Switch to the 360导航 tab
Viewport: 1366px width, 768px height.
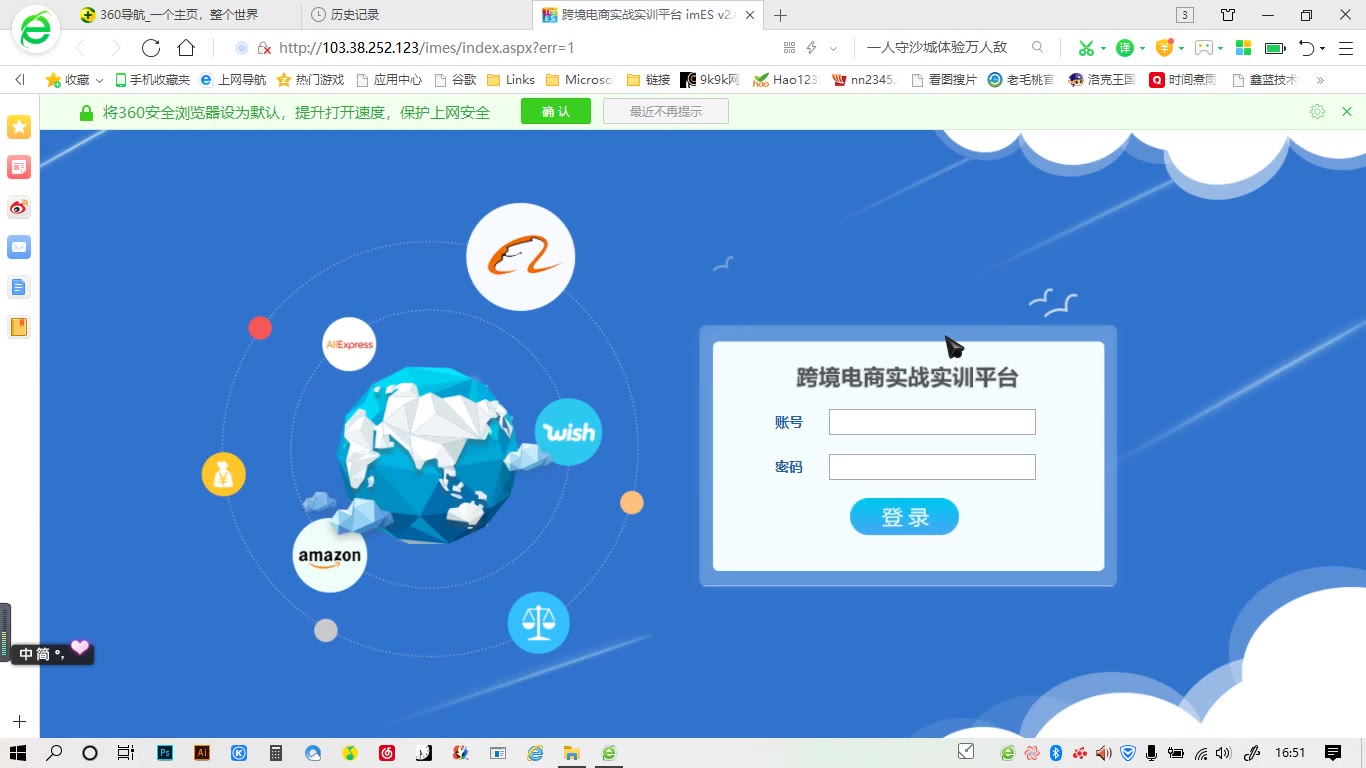pos(185,15)
